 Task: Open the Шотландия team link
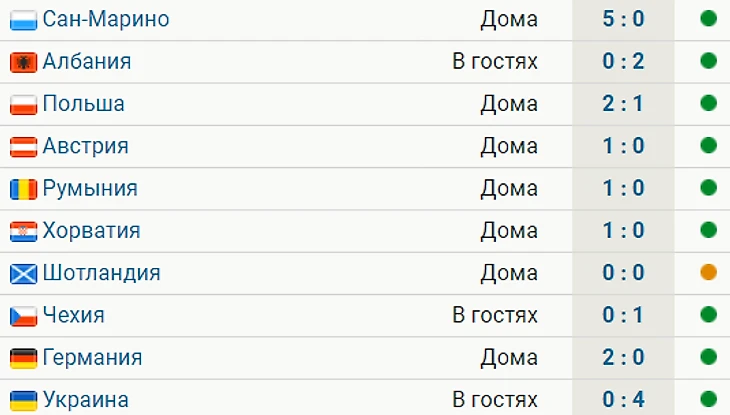[101, 273]
